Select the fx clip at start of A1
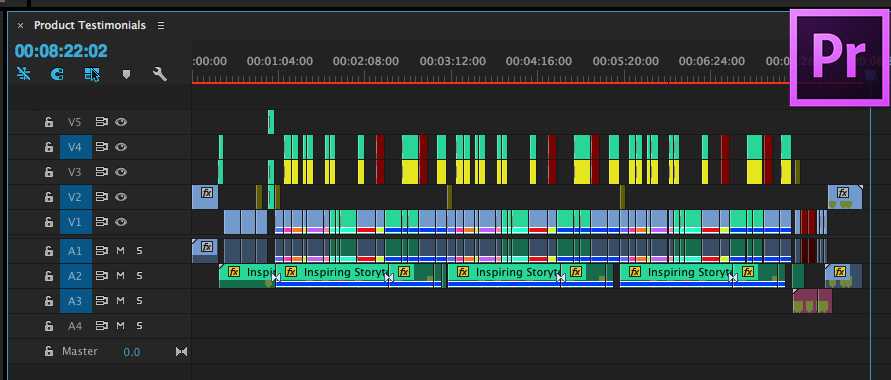 tap(205, 251)
